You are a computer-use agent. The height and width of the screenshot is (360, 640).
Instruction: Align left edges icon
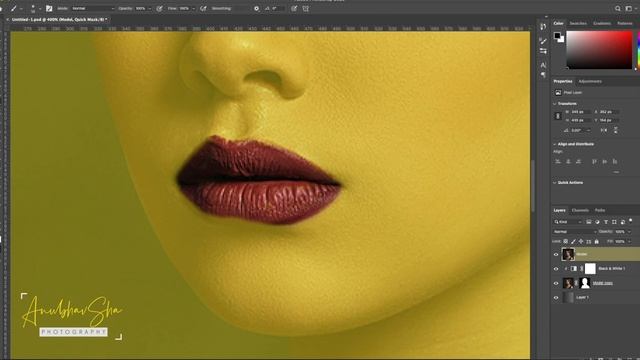point(558,162)
